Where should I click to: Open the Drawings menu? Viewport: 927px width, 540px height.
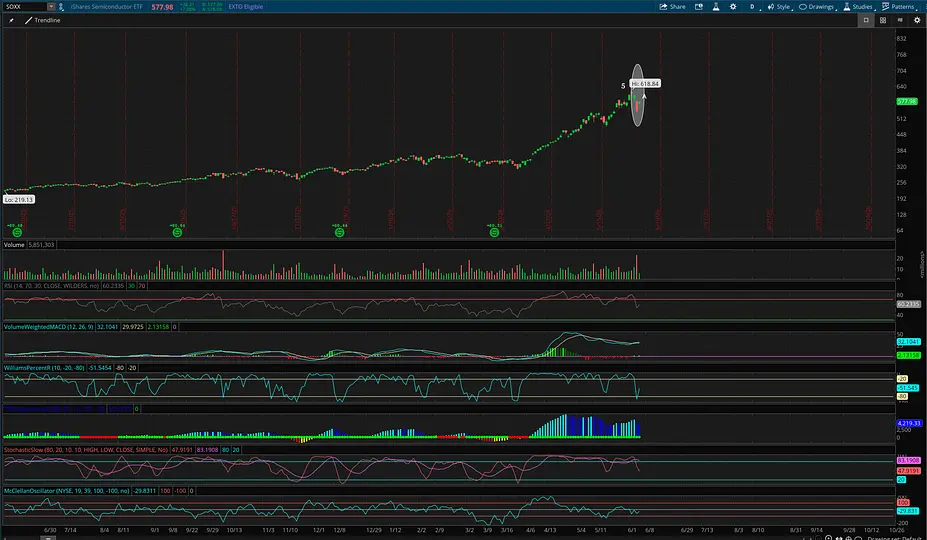[818, 7]
